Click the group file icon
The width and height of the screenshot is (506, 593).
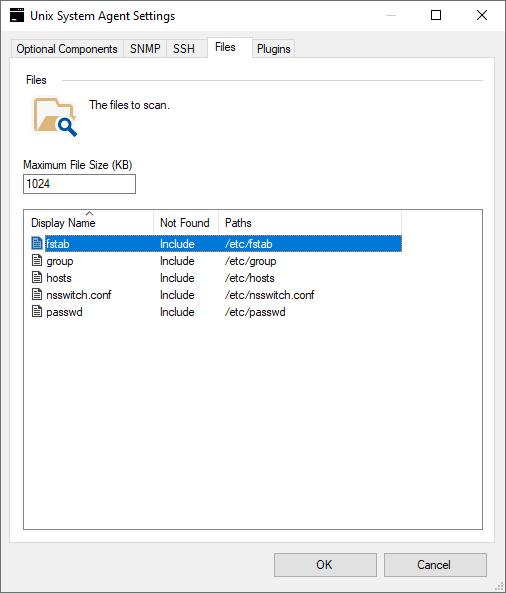pos(37,260)
